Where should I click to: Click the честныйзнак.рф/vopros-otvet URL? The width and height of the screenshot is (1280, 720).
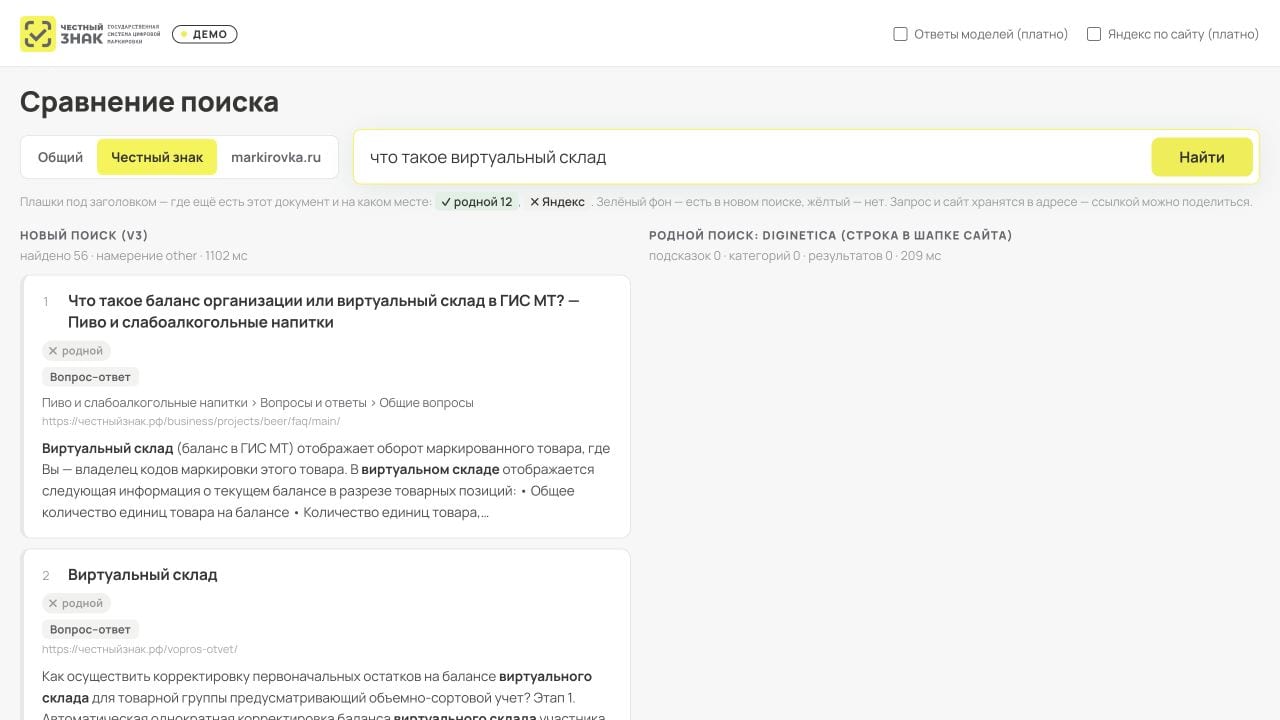click(140, 649)
